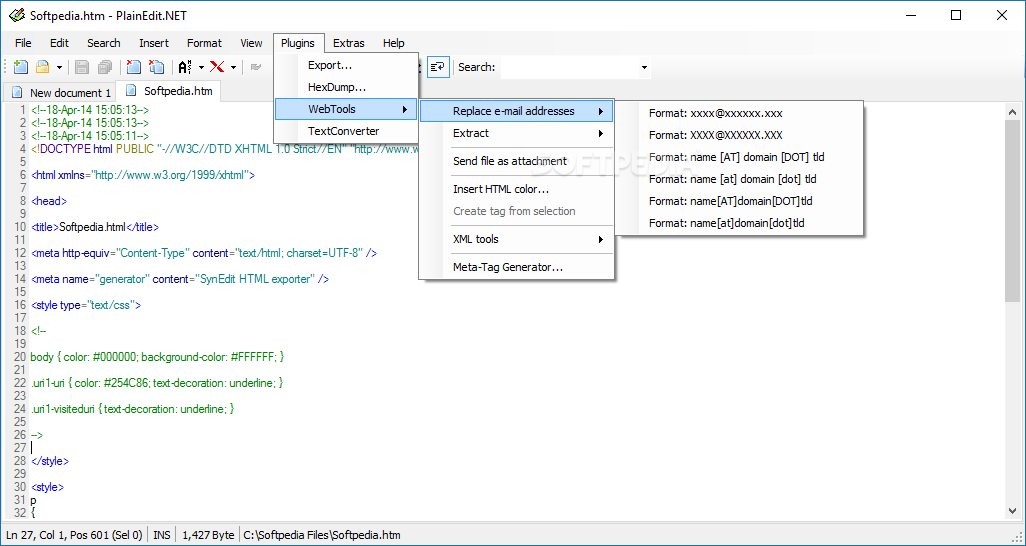Click the vertical scrollbar thumb

click(1012, 211)
